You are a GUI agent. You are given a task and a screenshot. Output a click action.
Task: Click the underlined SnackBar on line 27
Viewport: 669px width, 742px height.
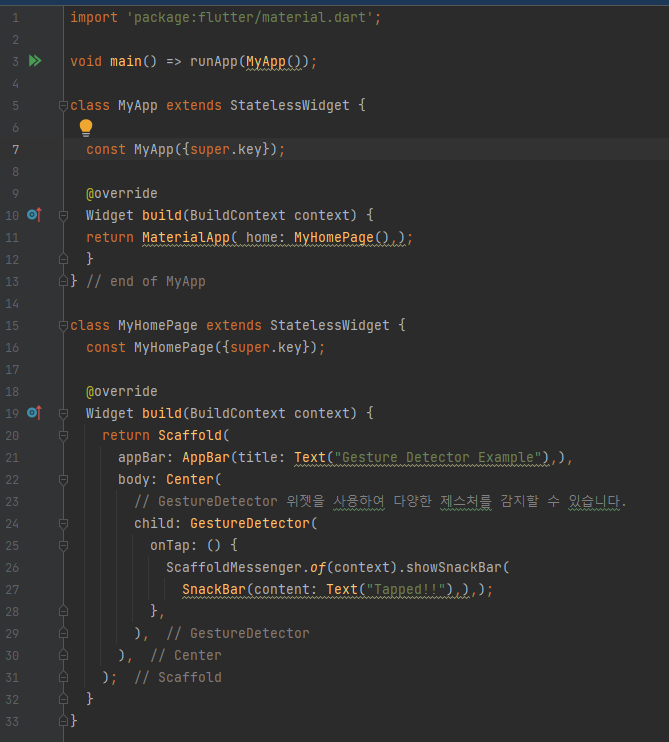pos(214,589)
